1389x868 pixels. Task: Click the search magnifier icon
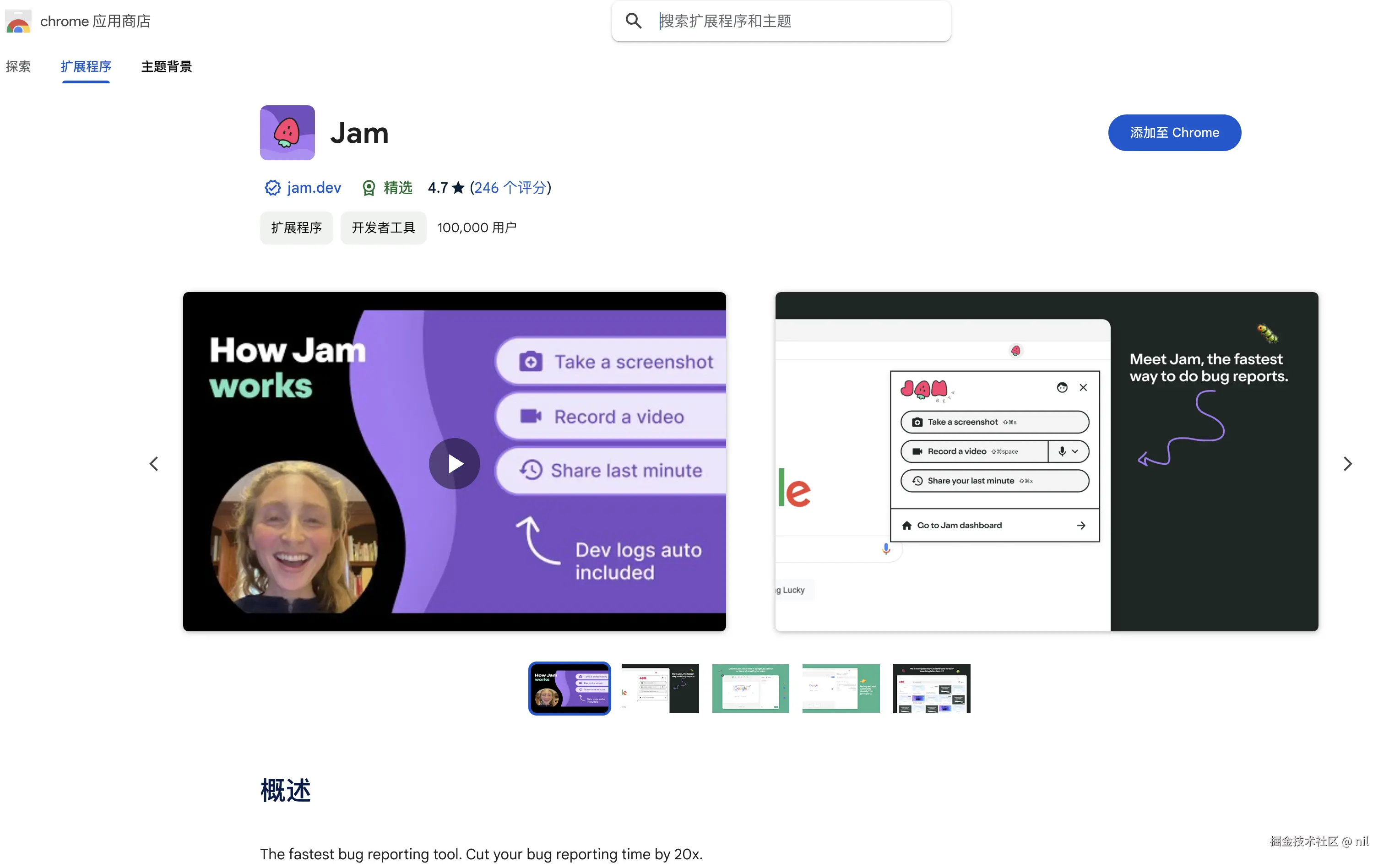click(633, 21)
